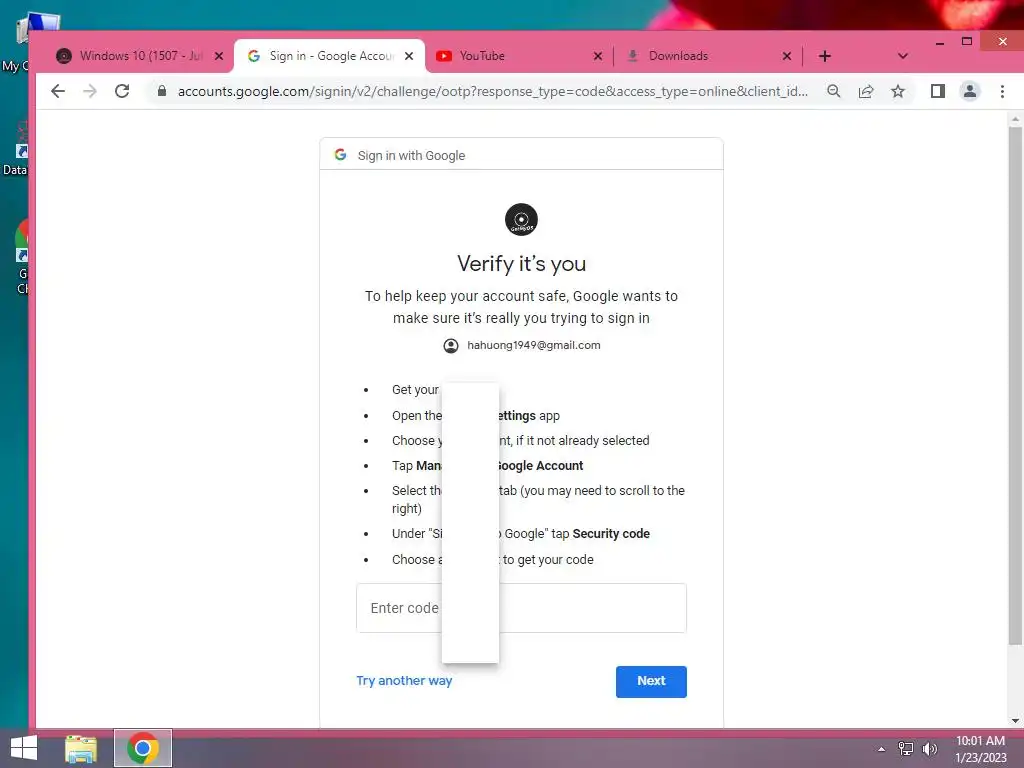Open the zoom magnifier in address bar

(834, 91)
